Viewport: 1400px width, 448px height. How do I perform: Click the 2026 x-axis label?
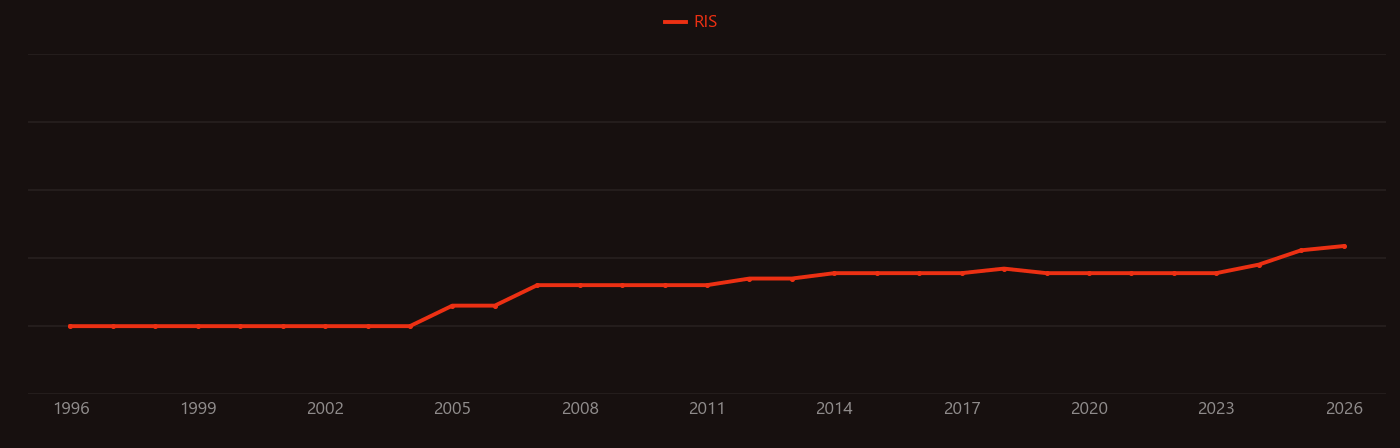(1344, 409)
